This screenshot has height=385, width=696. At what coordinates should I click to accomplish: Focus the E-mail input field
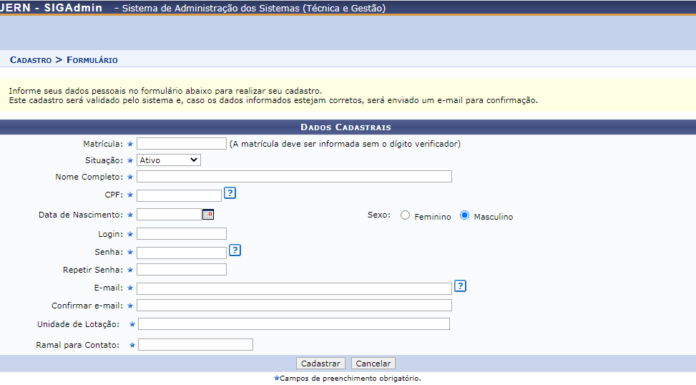pyautogui.click(x=294, y=289)
